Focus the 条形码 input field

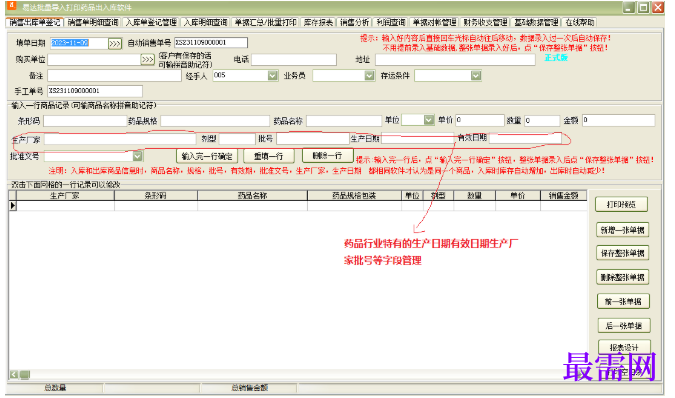[85, 121]
